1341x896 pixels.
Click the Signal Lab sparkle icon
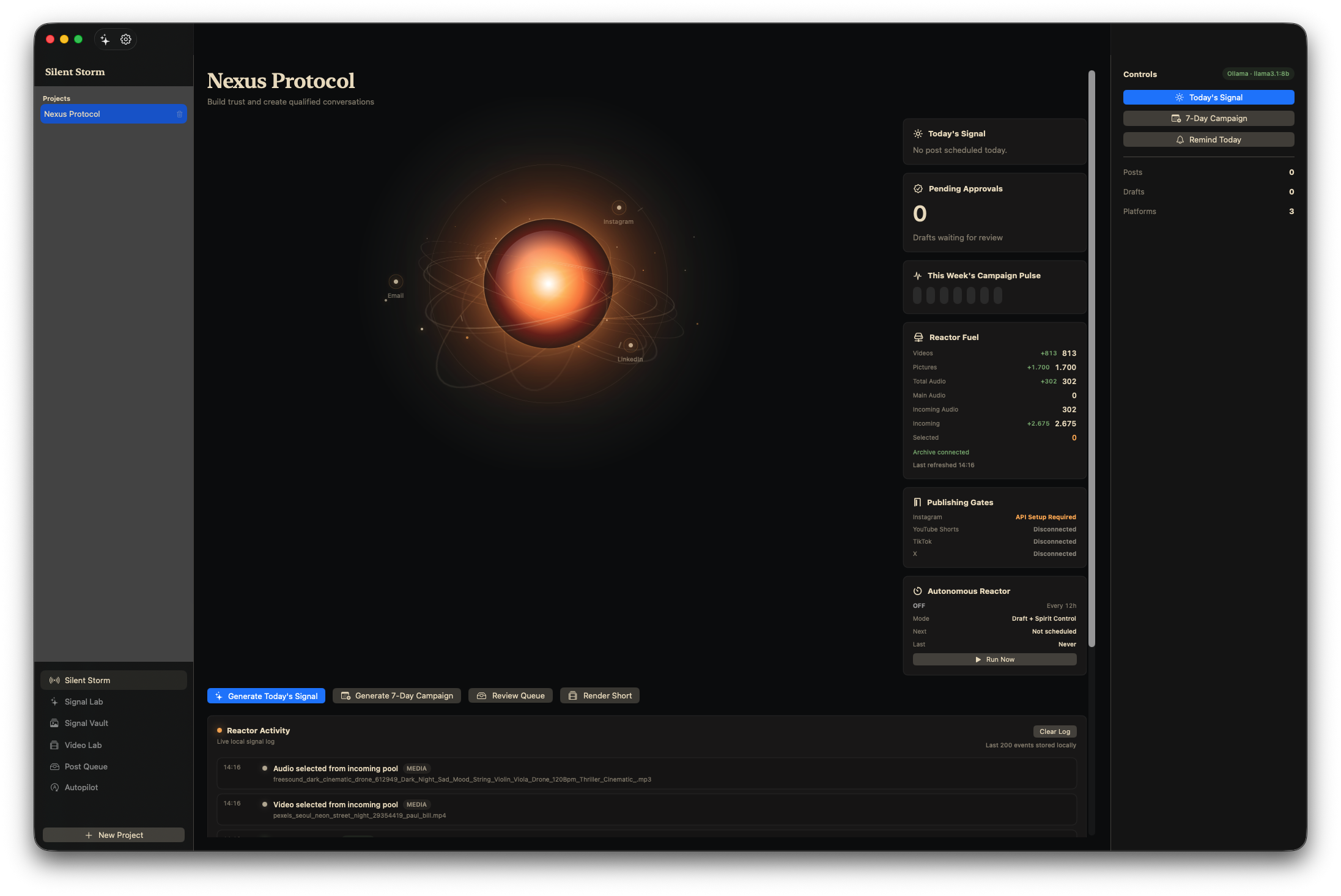(x=54, y=702)
